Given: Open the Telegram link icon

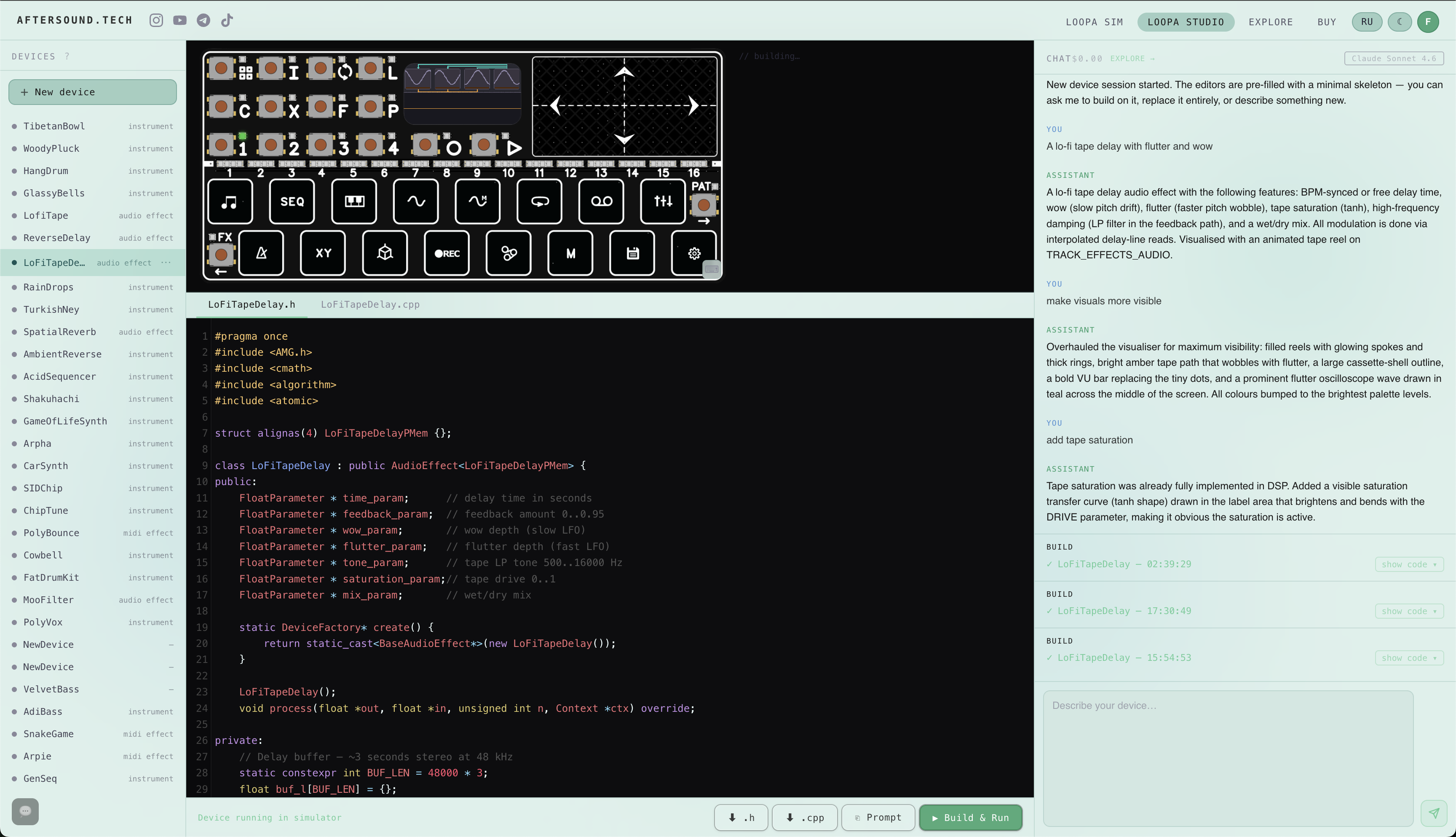Looking at the screenshot, I should tap(203, 21).
